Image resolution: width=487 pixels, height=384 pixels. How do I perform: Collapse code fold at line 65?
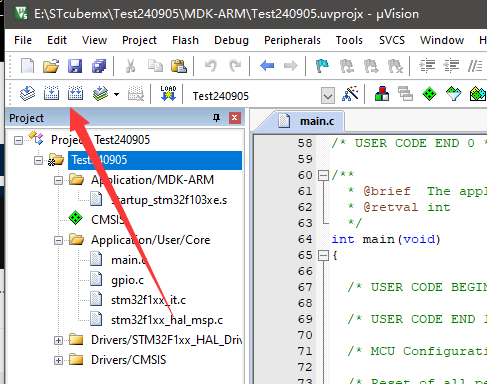pos(323,256)
